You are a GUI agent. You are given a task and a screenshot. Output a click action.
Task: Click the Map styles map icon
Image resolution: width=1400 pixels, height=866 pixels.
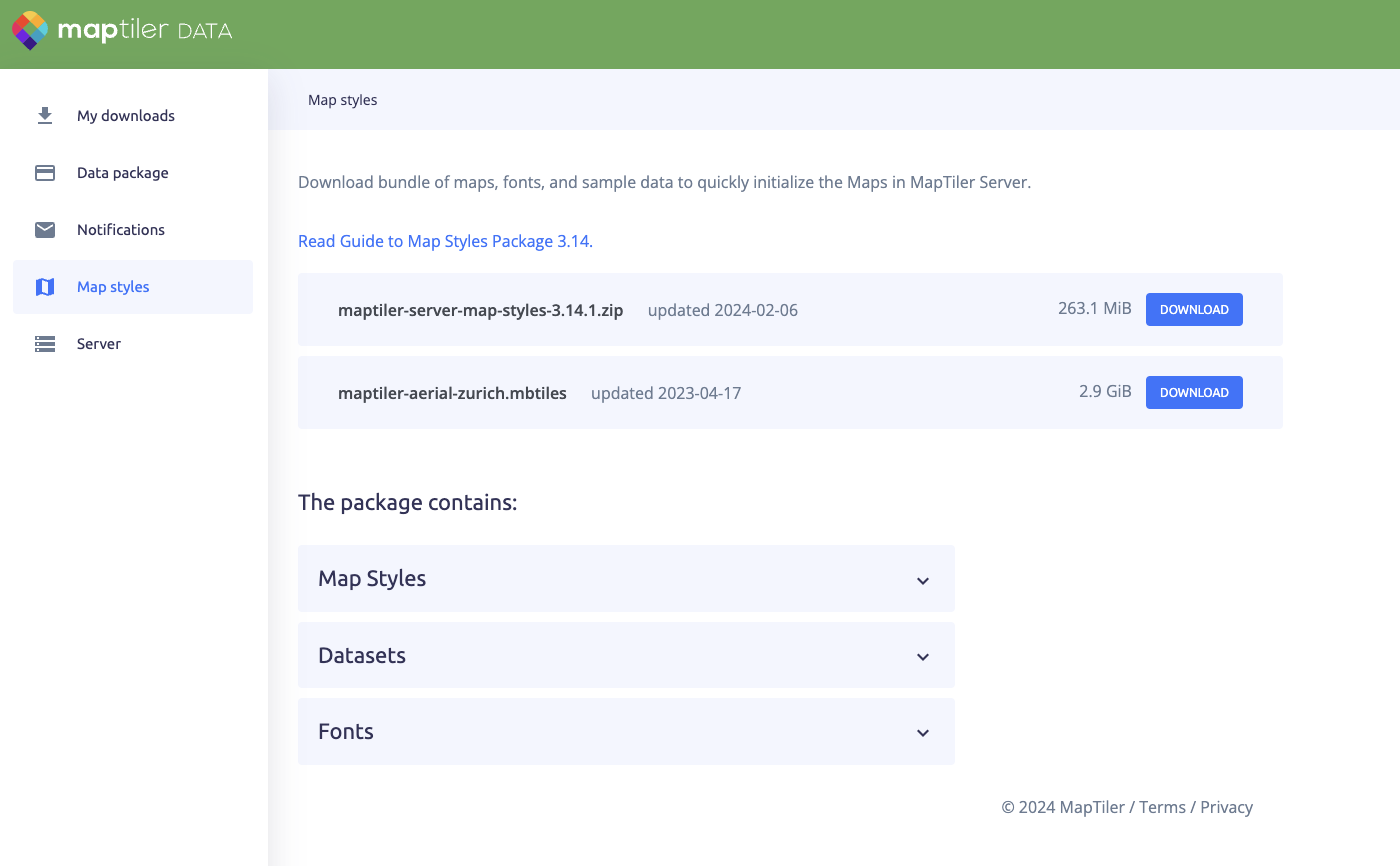tap(45, 287)
